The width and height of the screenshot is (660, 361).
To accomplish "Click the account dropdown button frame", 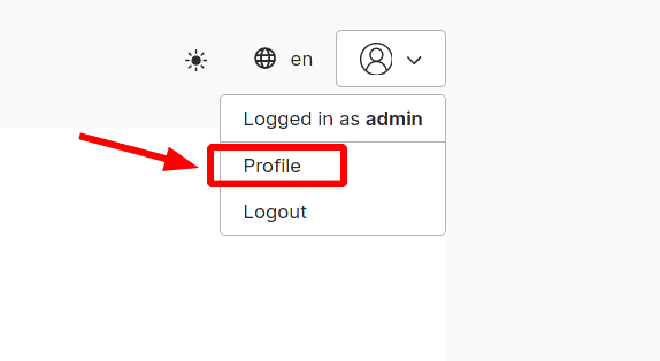I will [391, 58].
